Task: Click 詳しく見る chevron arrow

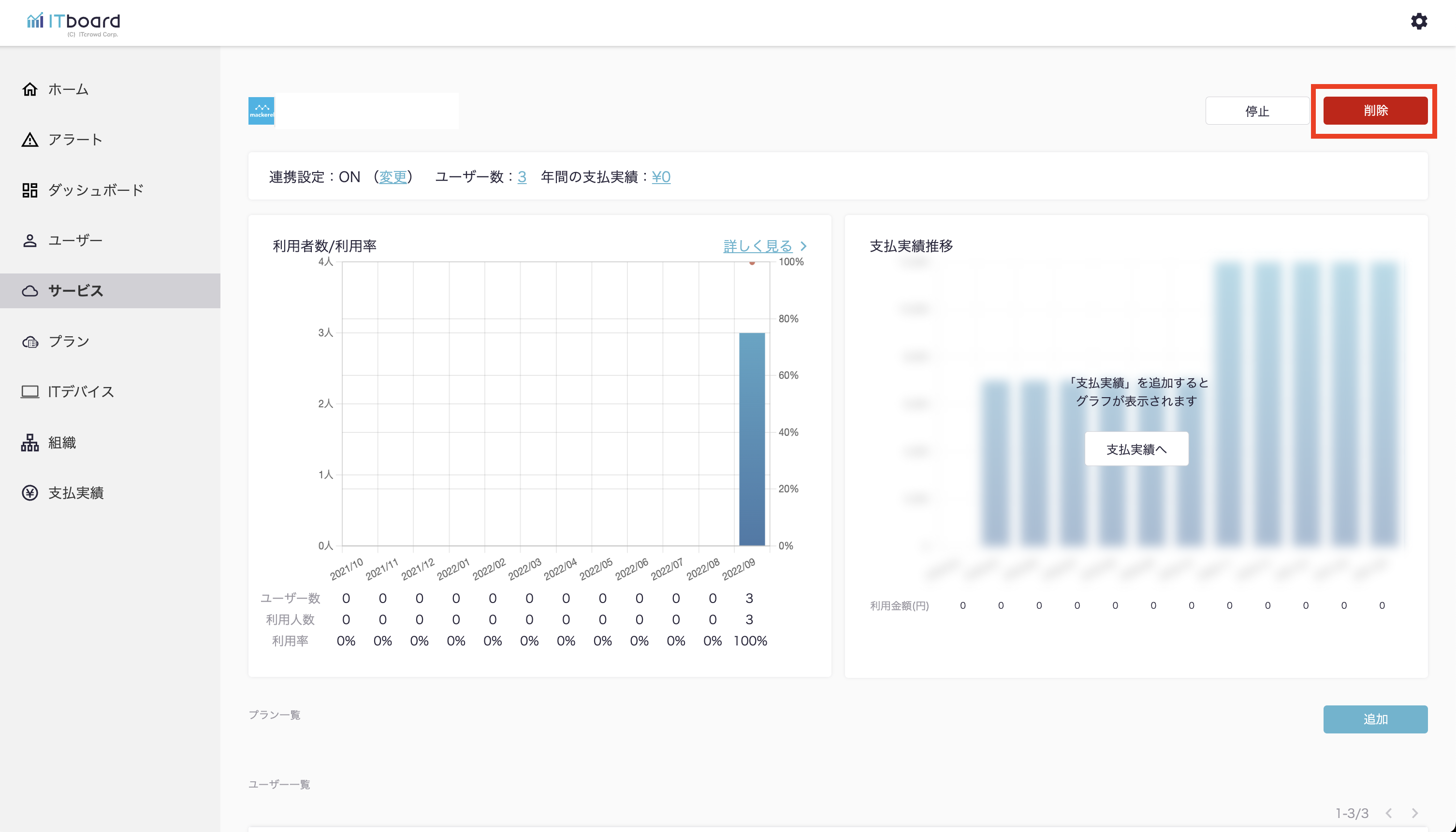Action: [804, 246]
